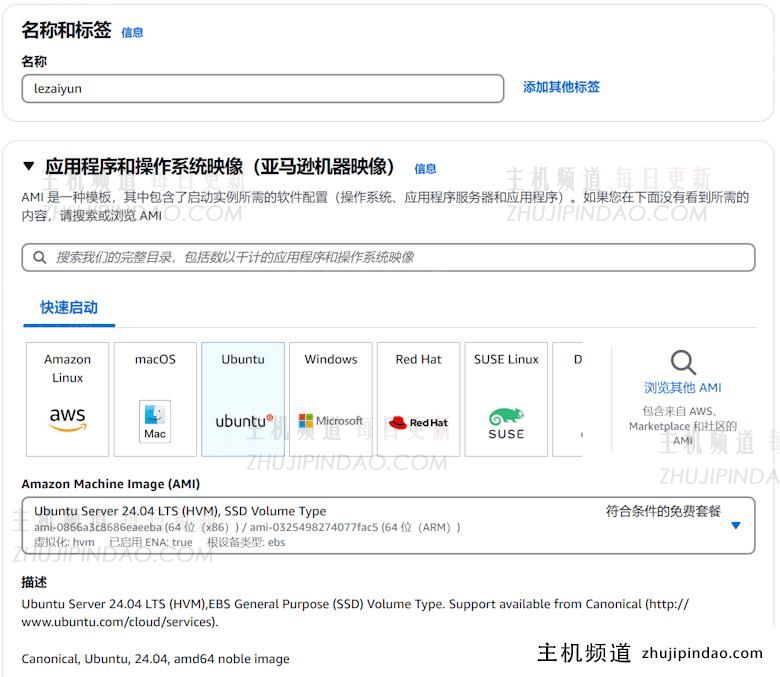The height and width of the screenshot is (677, 780).
Task: Select the partially visible D tile
Action: click(x=568, y=399)
